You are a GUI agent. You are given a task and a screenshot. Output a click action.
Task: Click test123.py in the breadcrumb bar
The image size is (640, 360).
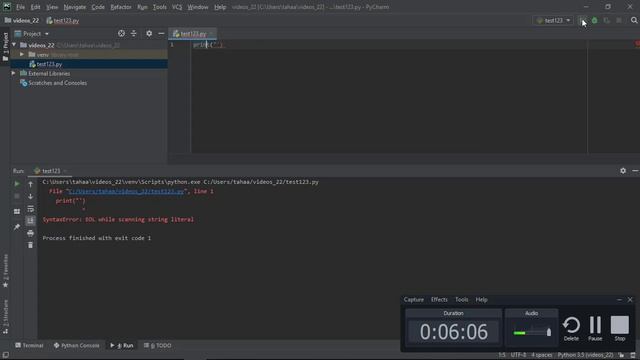coord(63,20)
